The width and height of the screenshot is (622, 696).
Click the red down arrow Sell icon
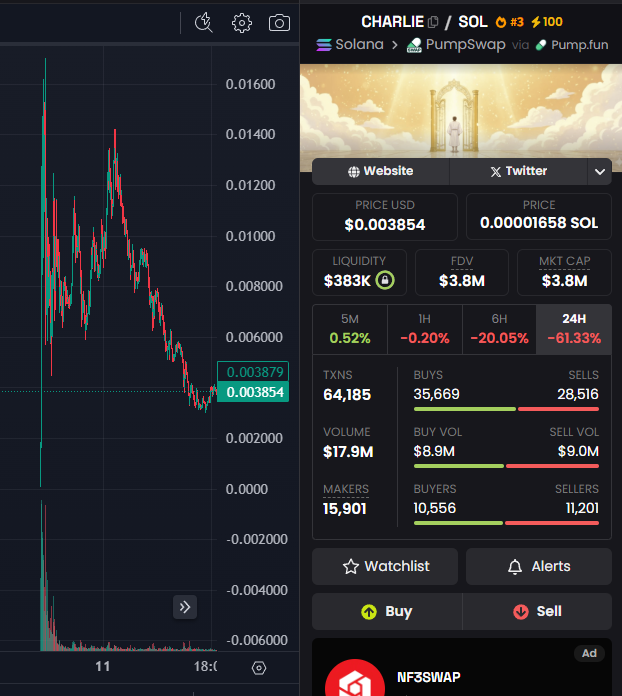click(521, 612)
